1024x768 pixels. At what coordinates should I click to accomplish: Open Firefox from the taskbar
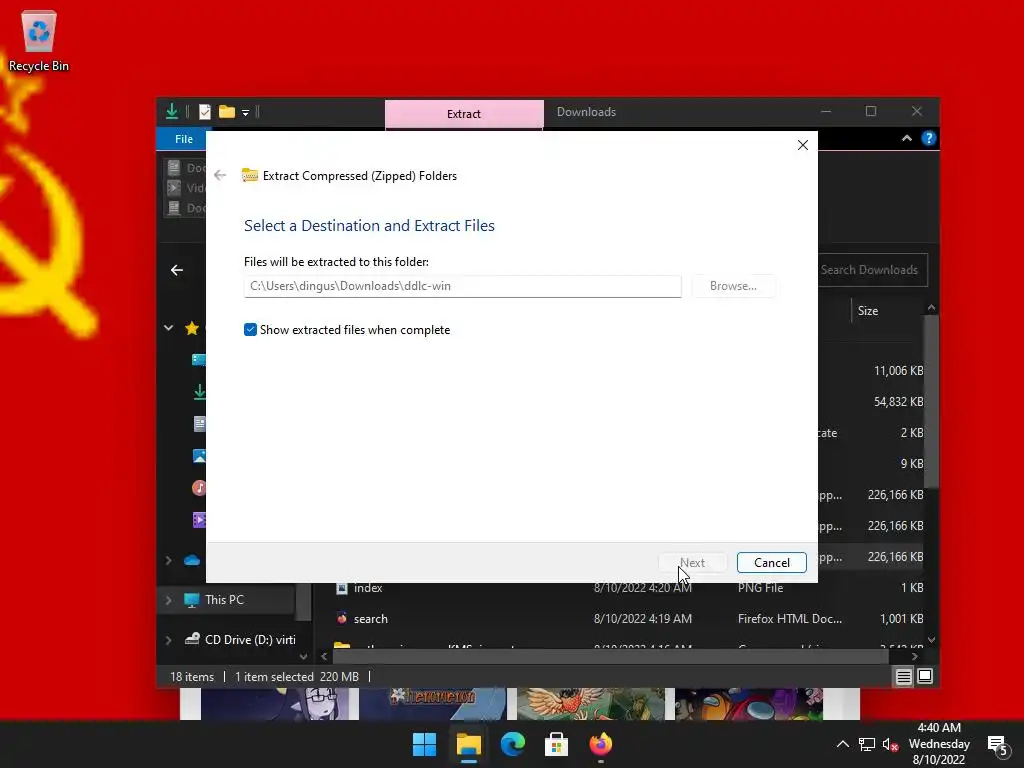point(601,744)
